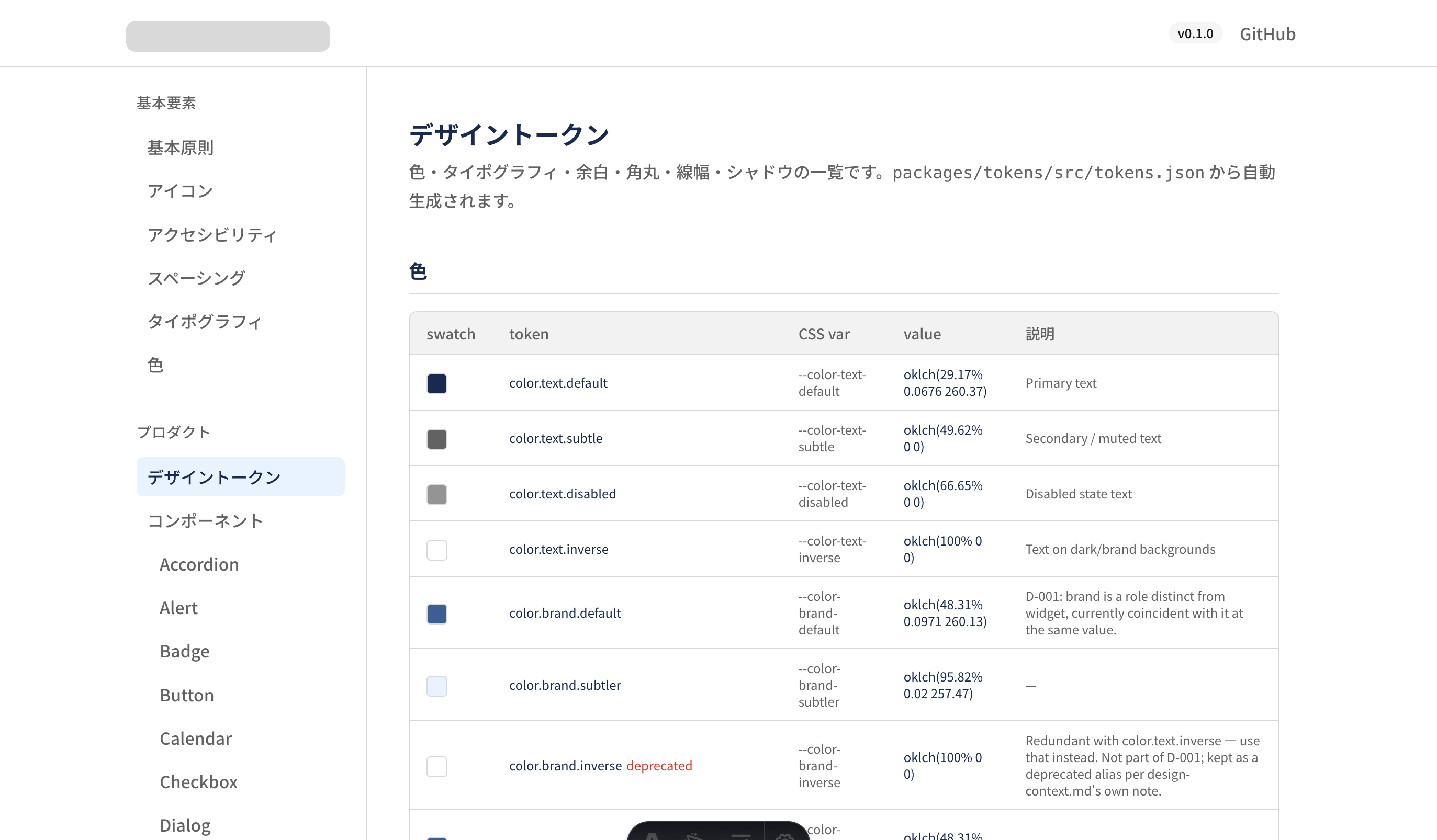Click the color.text.subtle token name

tap(555, 438)
